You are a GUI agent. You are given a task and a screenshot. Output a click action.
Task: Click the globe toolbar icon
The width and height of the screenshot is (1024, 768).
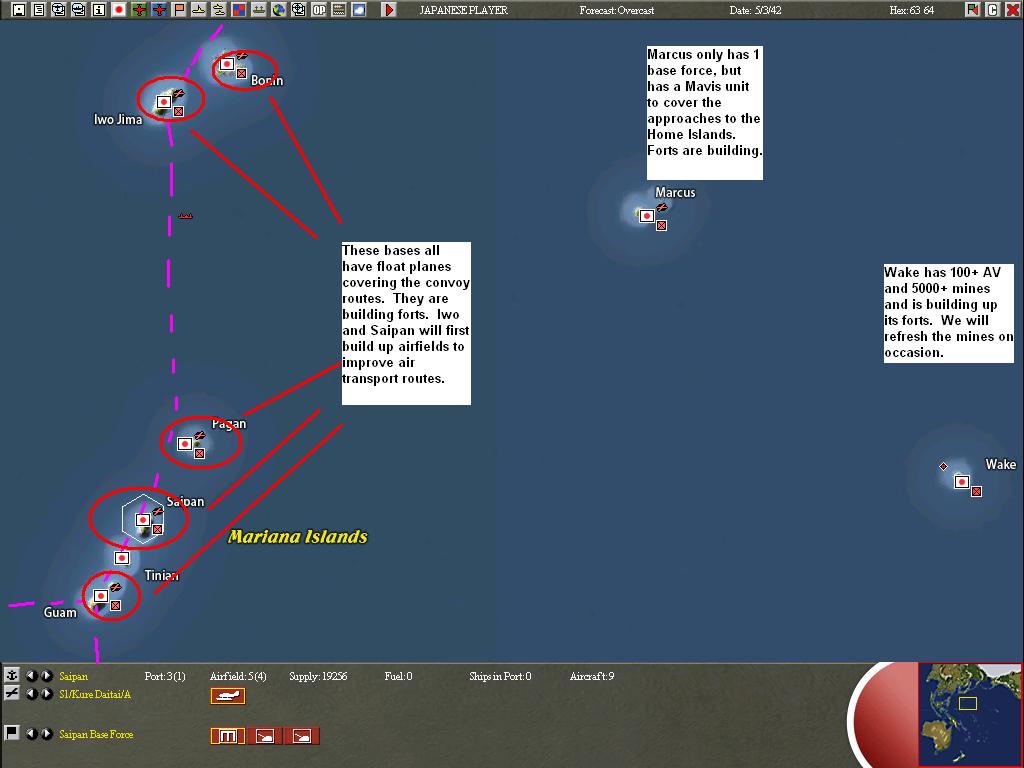(x=279, y=10)
